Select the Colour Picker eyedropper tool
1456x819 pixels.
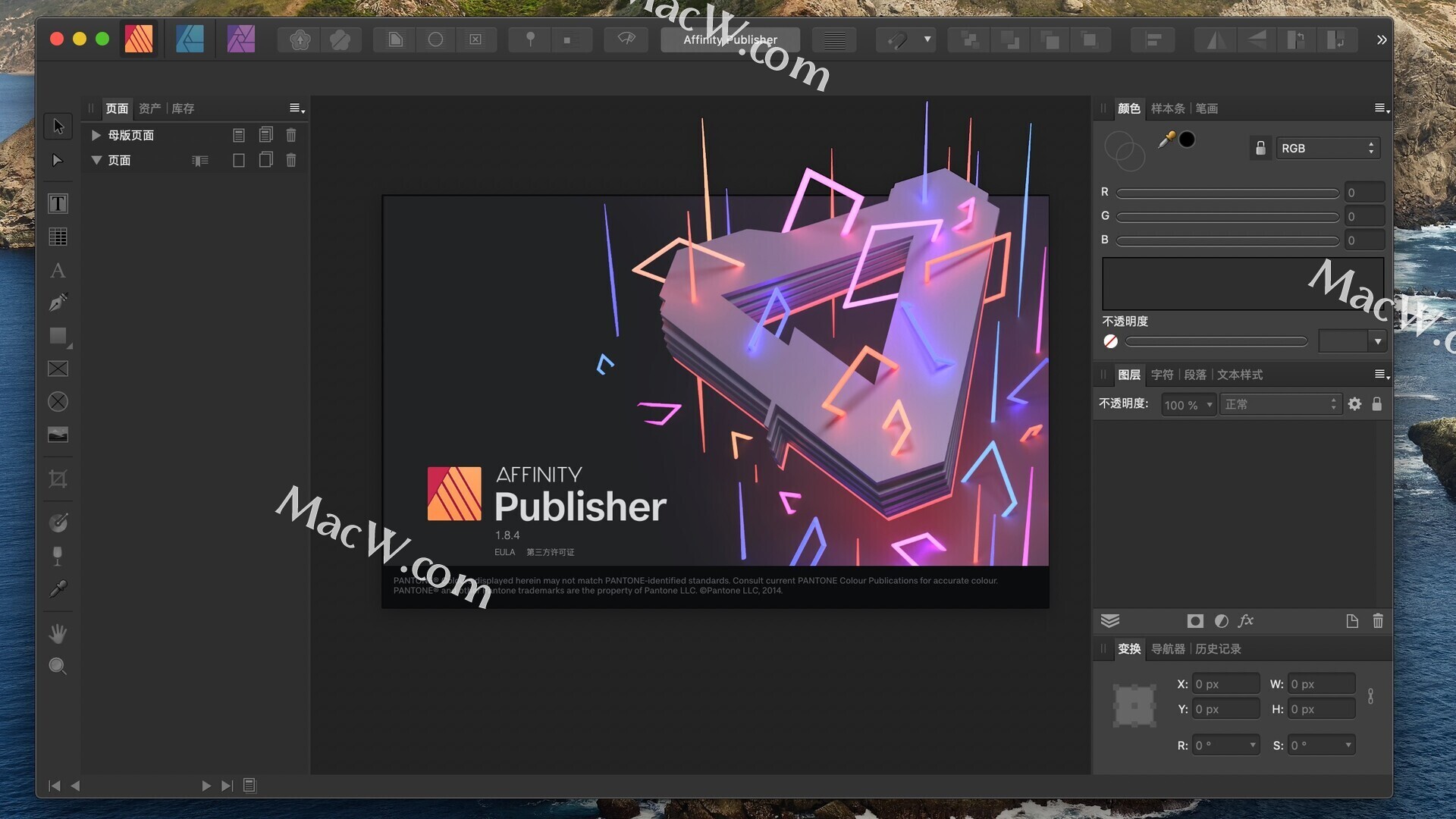pos(58,589)
